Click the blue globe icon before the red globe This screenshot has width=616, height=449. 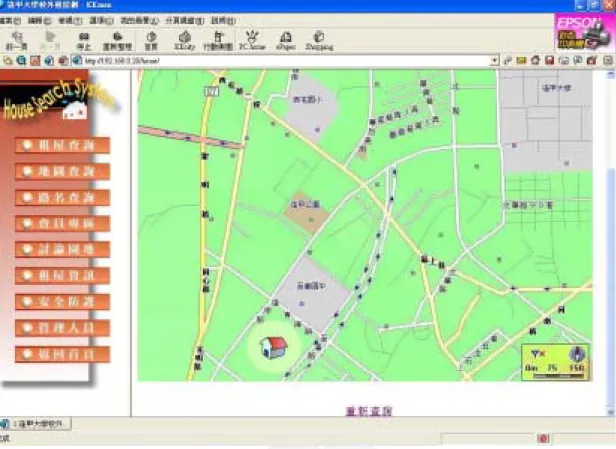pos(49,61)
